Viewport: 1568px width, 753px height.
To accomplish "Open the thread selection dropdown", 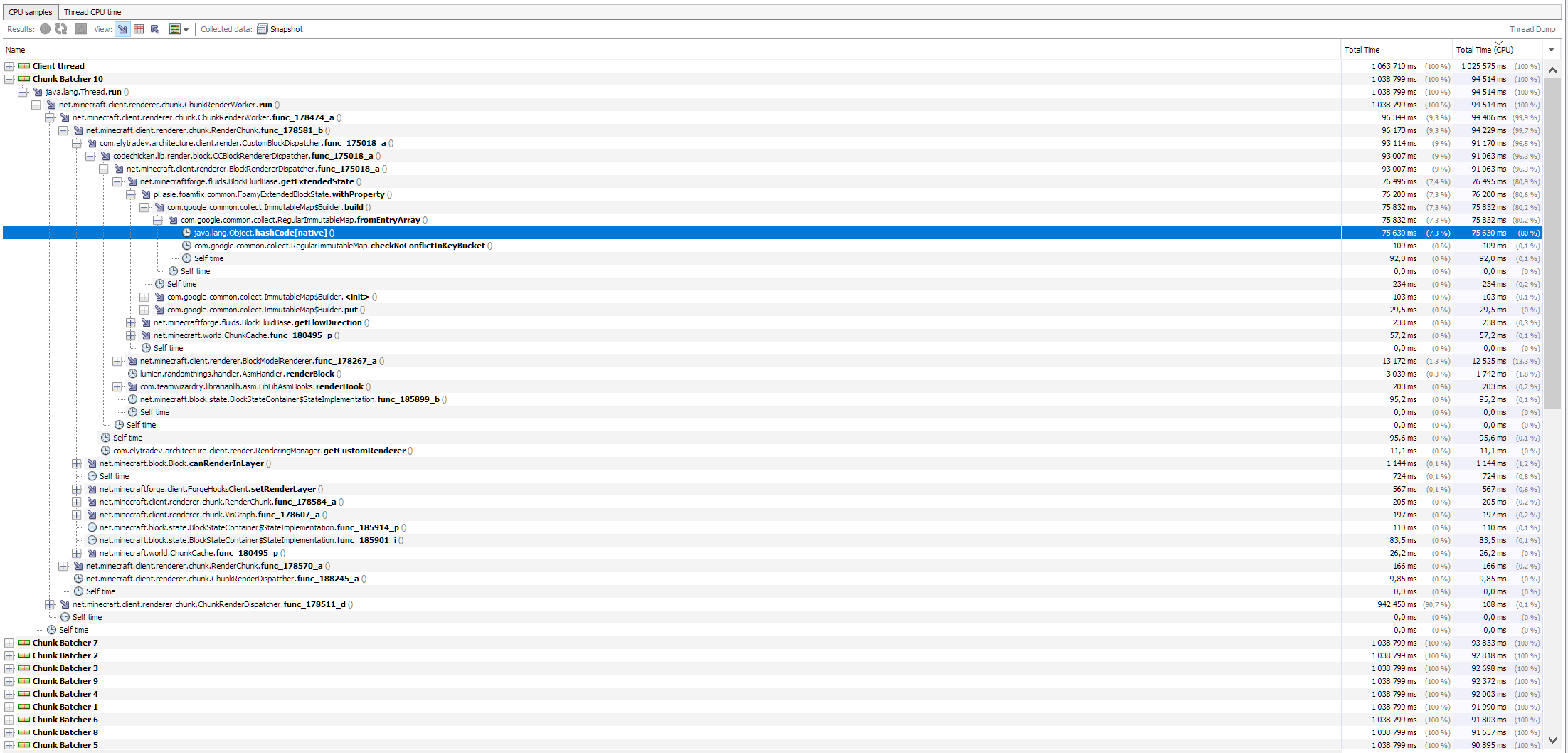I will (179, 29).
